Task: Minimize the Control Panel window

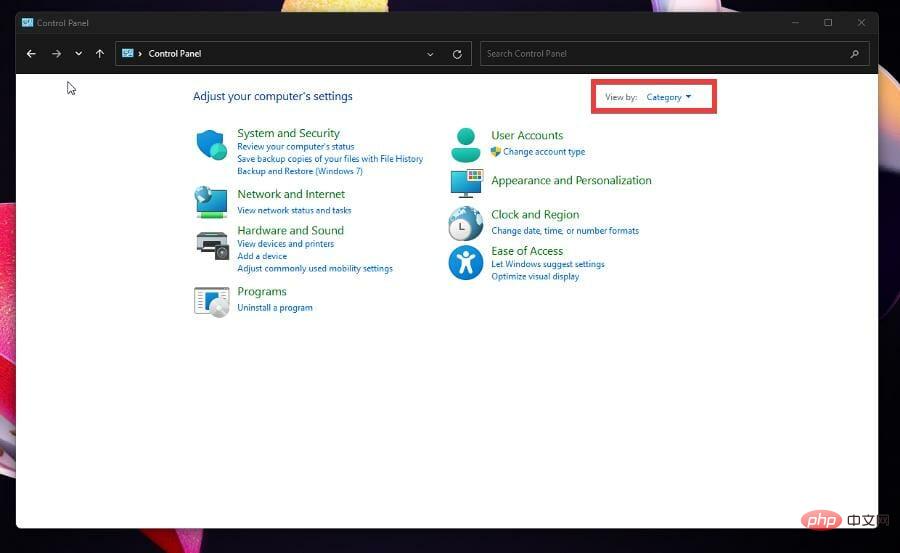Action: tap(796, 22)
